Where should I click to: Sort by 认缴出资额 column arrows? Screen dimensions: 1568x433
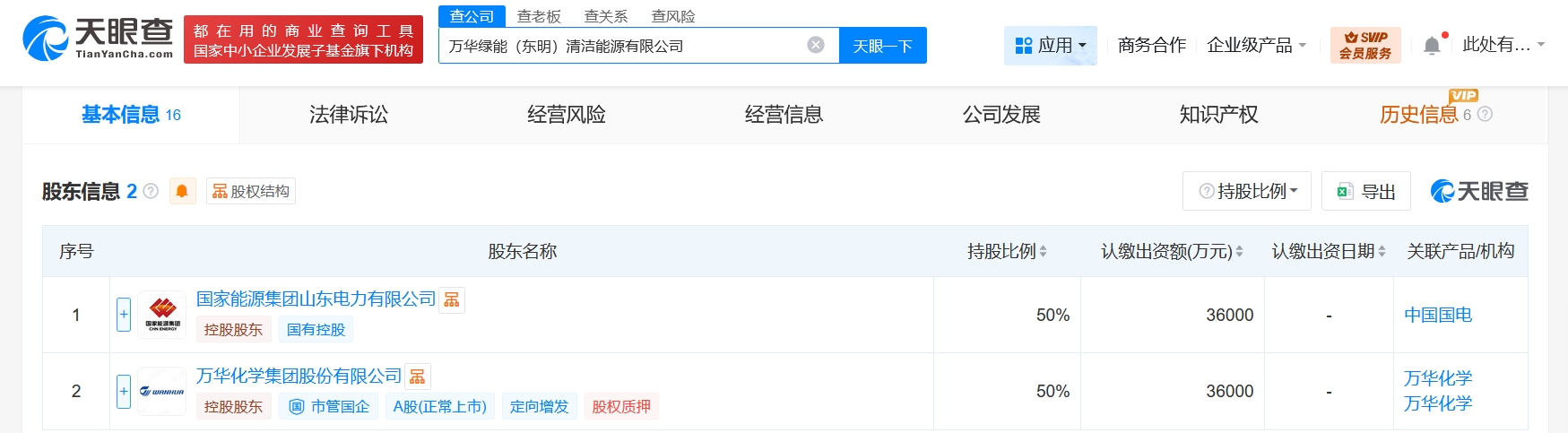tap(1239, 252)
